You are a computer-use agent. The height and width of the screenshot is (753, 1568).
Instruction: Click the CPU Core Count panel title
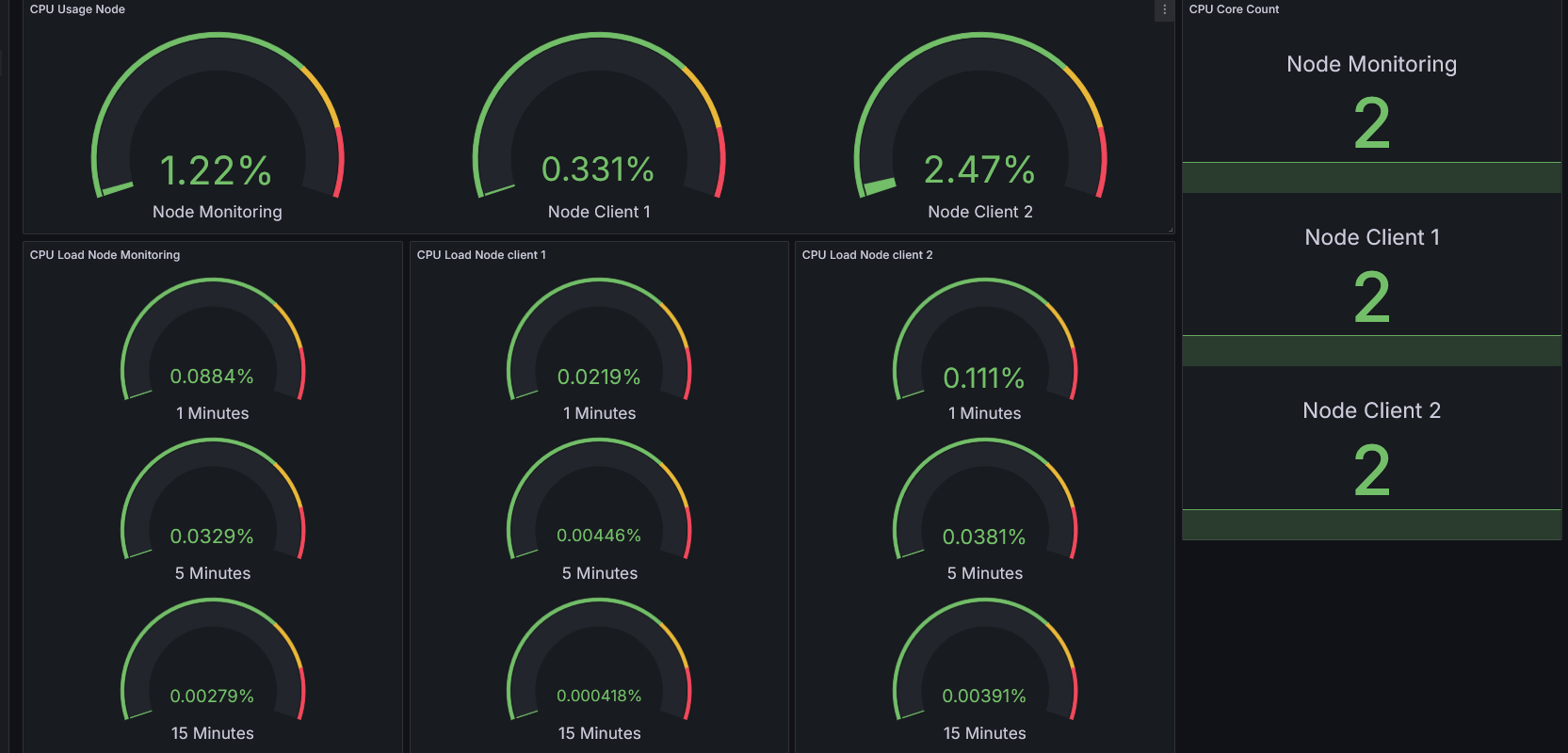click(1234, 9)
